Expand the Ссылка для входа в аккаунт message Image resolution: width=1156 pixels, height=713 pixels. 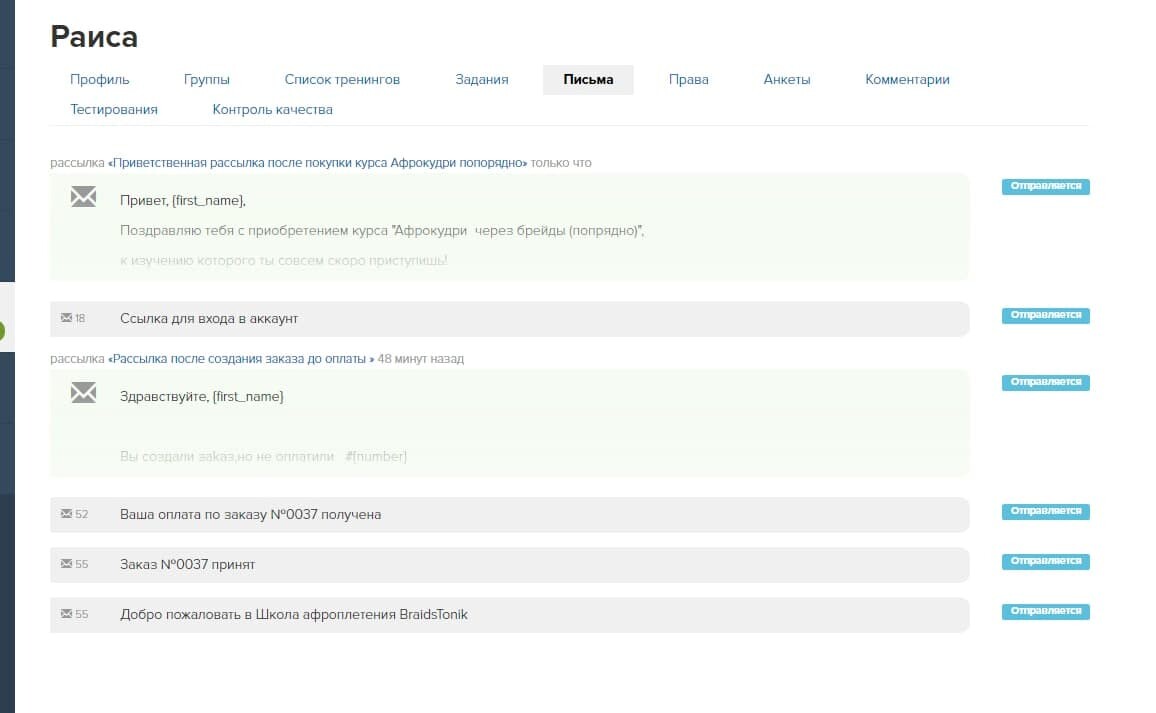point(209,319)
